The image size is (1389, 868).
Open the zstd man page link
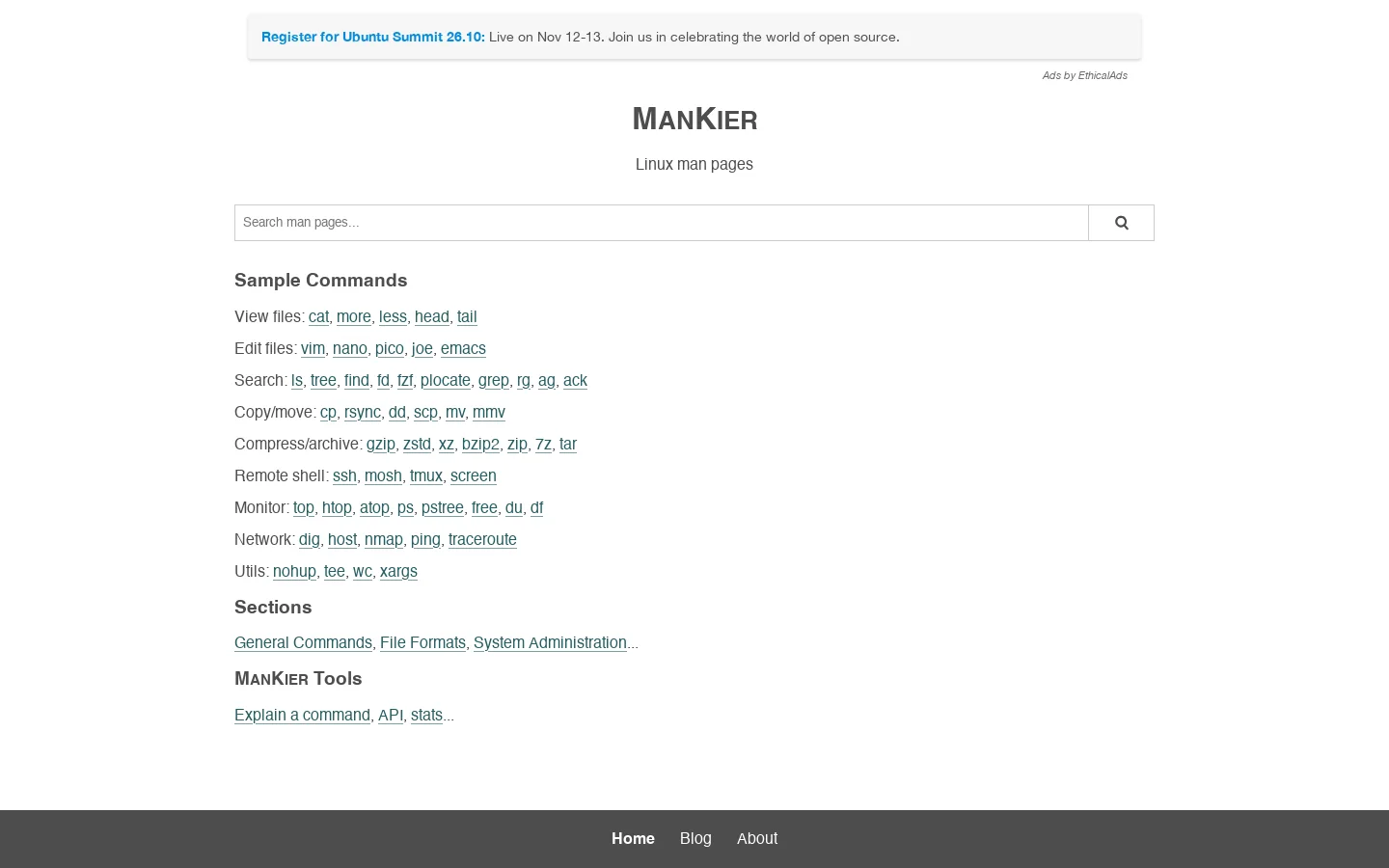417,444
